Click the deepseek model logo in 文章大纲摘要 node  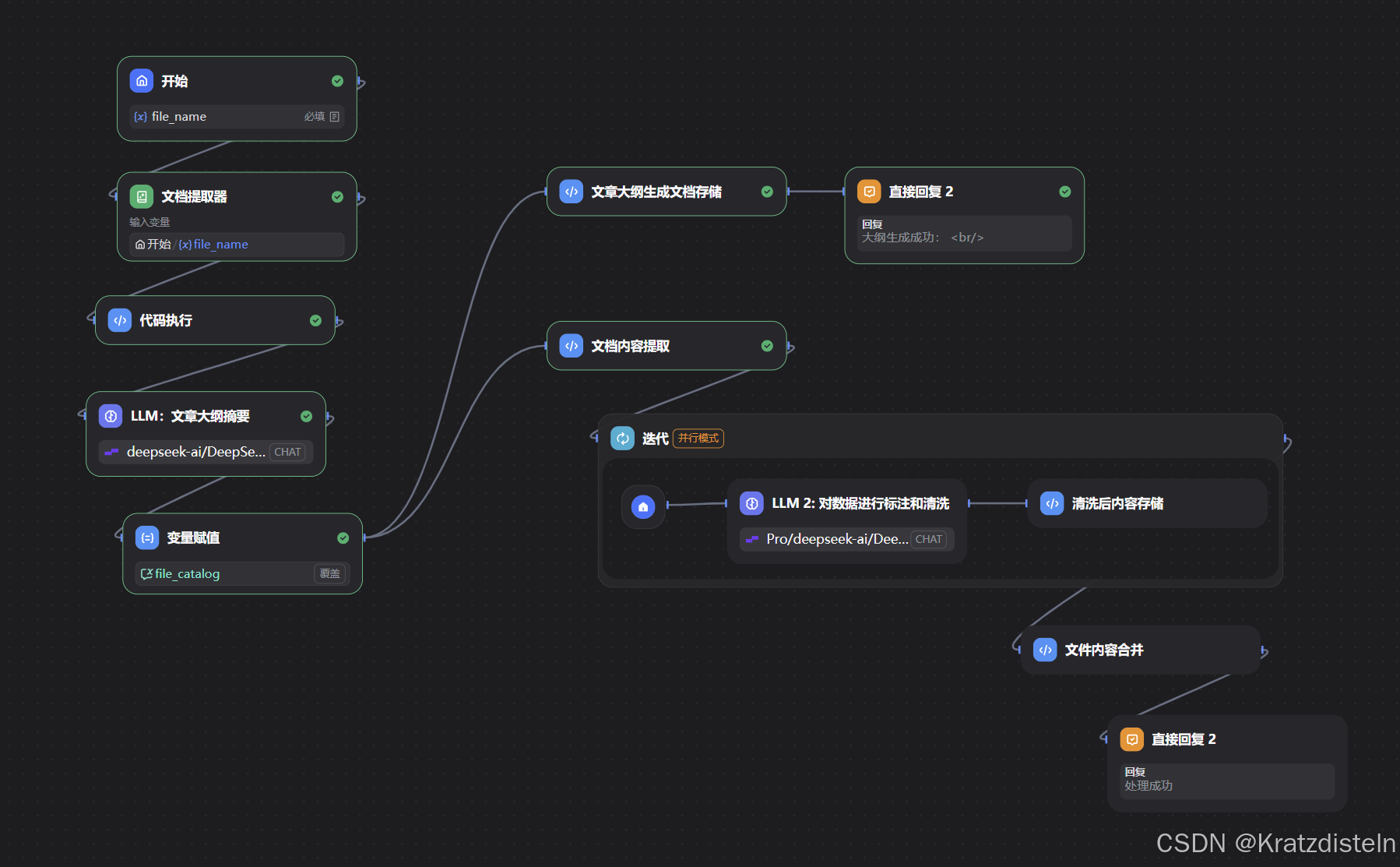(111, 452)
